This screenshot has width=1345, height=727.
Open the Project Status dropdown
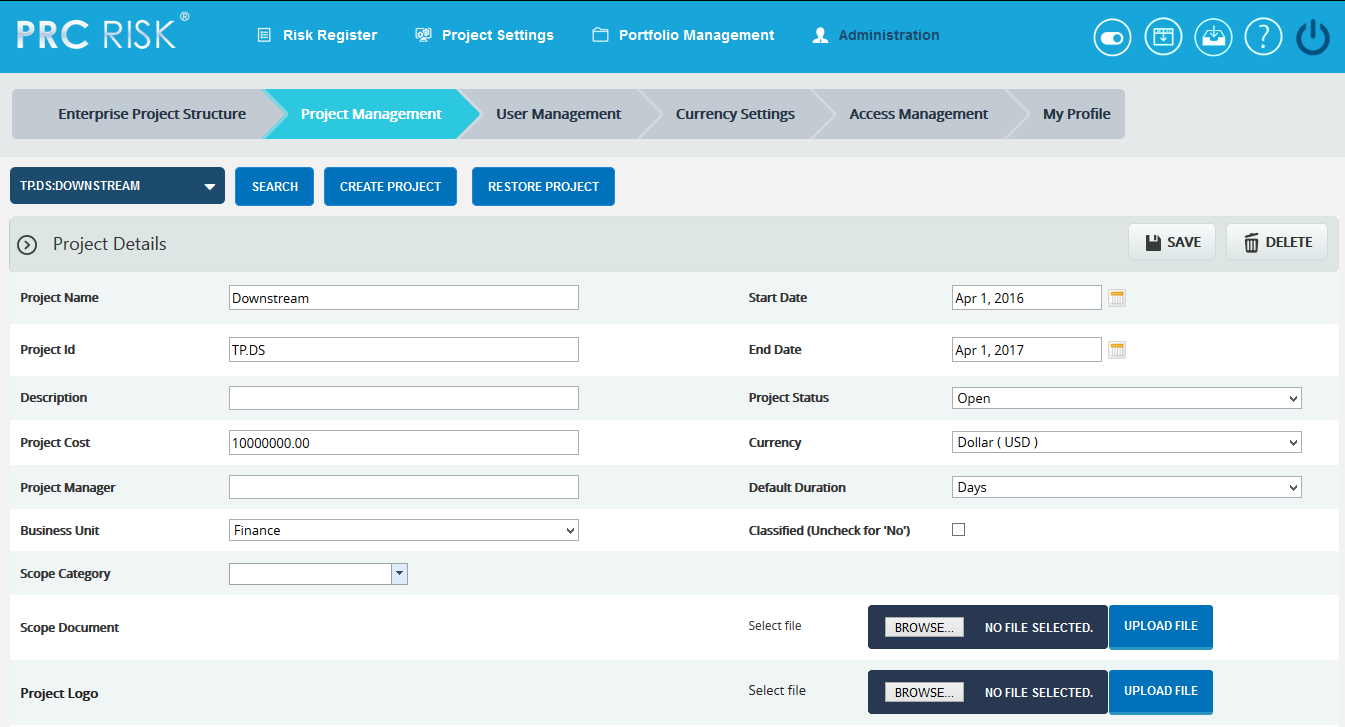tap(1126, 398)
